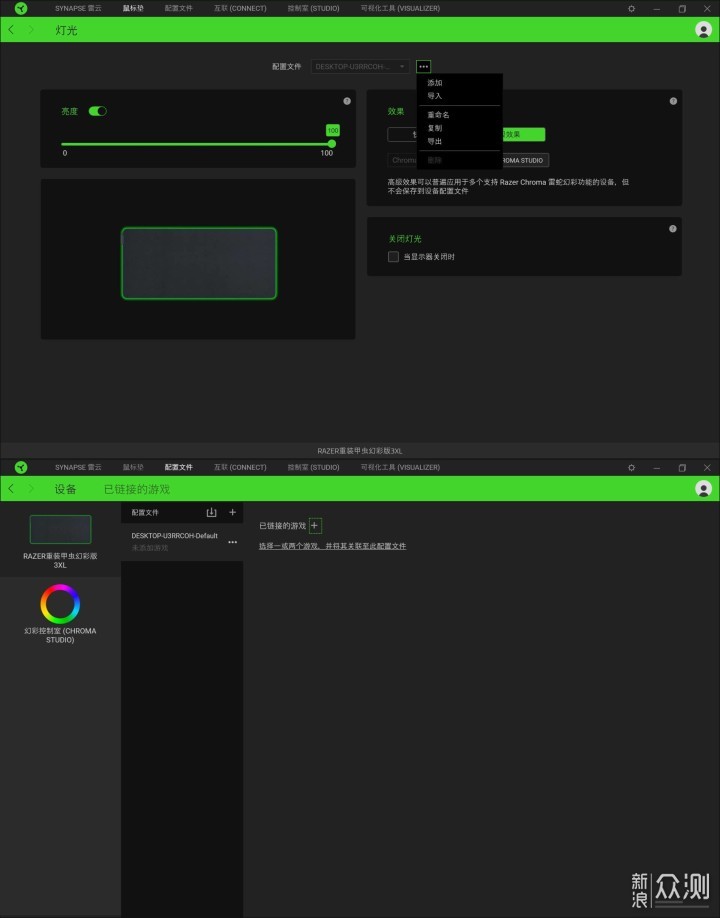Click the quick effects button left of menu
Screen dimensions: 720x918
402,134
